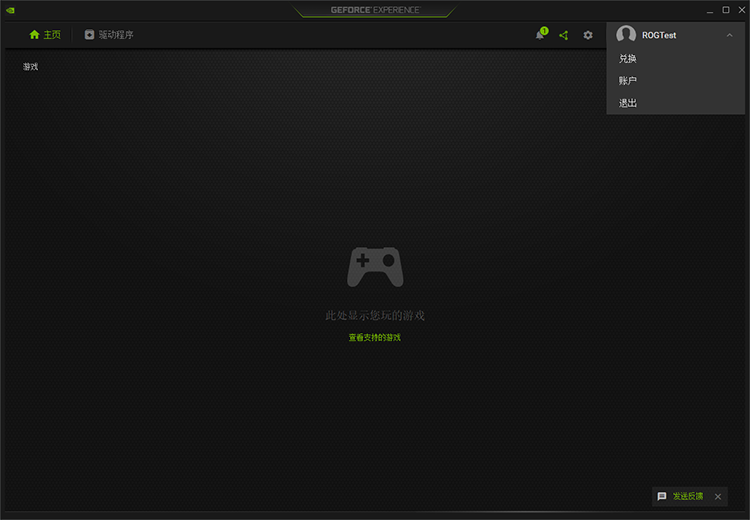The width and height of the screenshot is (750, 520).
Task: Select 退出 to log out
Action: click(628, 103)
